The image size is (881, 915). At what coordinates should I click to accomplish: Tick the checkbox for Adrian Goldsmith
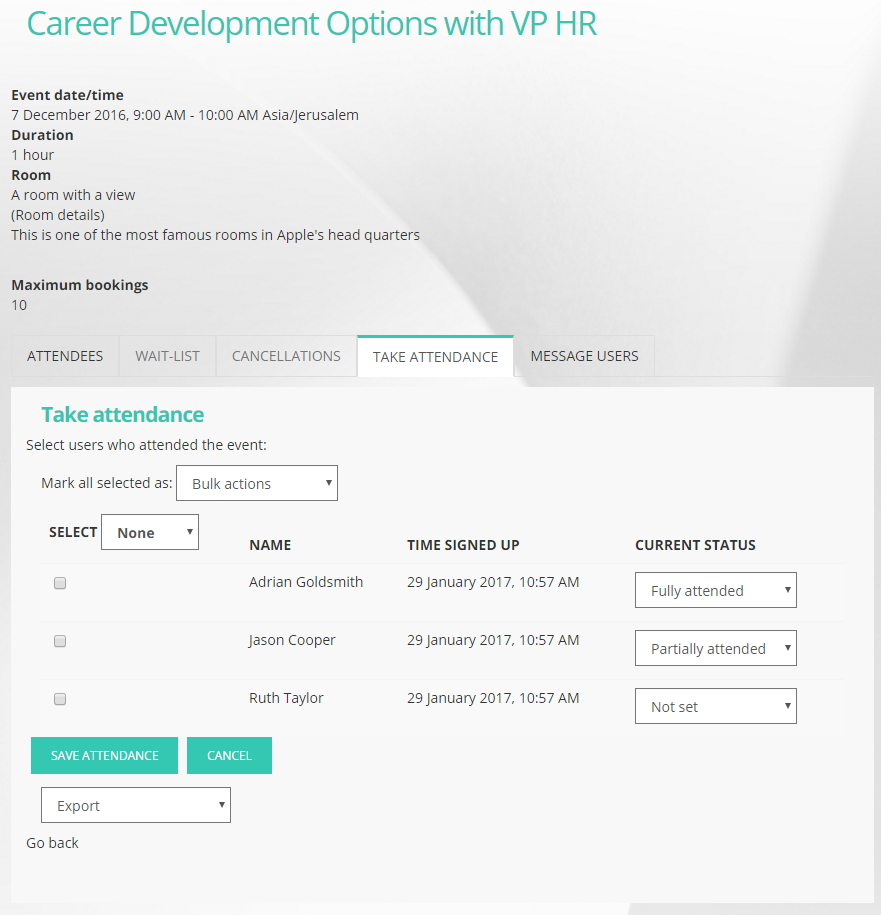click(x=60, y=583)
